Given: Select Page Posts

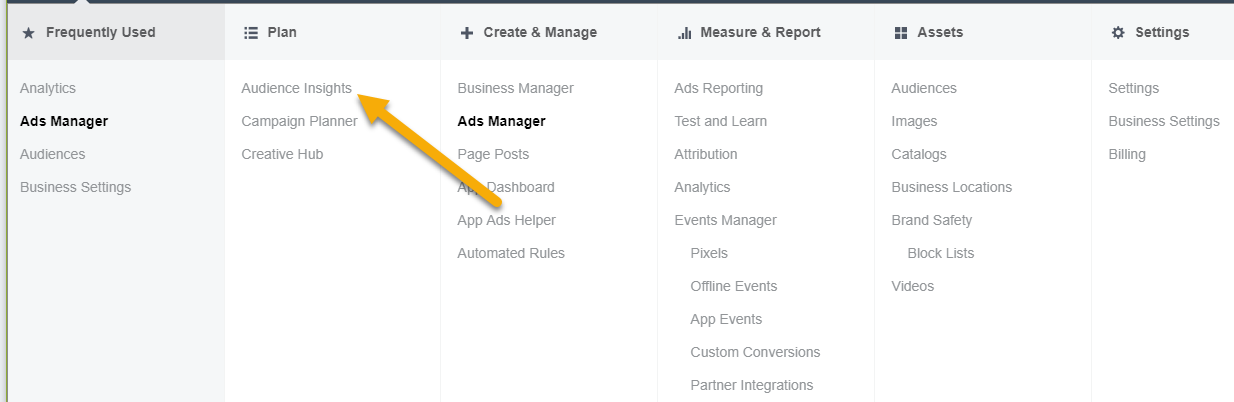Looking at the screenshot, I should tap(493, 154).
